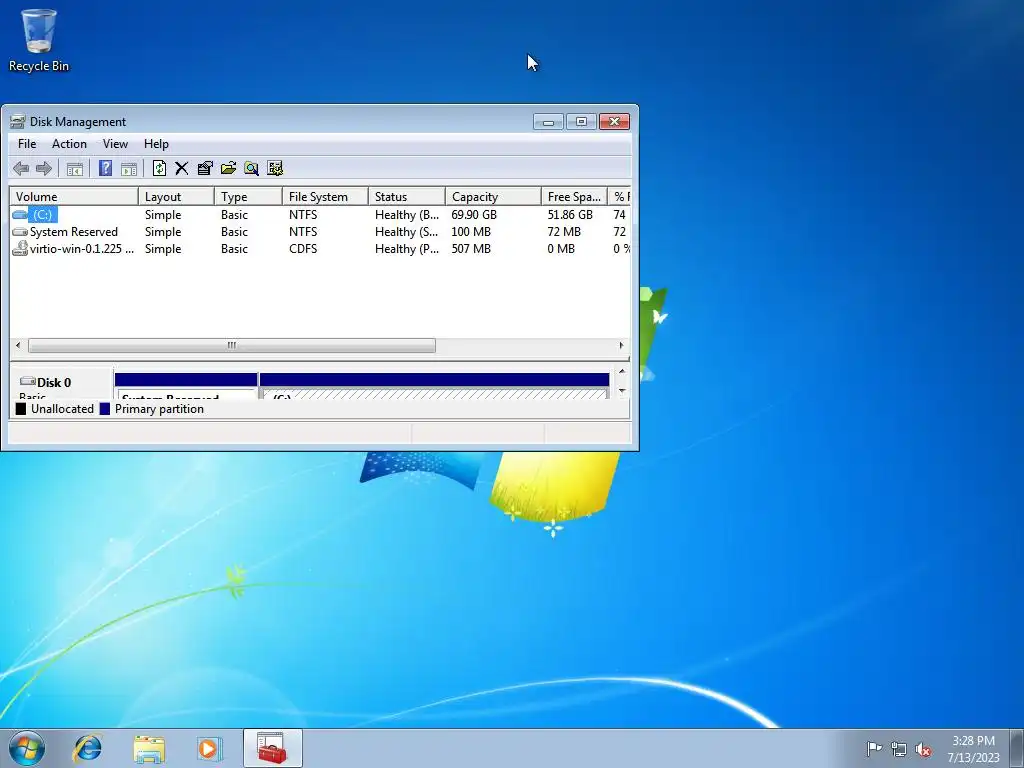
Task: Click the Disk 0 drive icon
Action: click(27, 381)
